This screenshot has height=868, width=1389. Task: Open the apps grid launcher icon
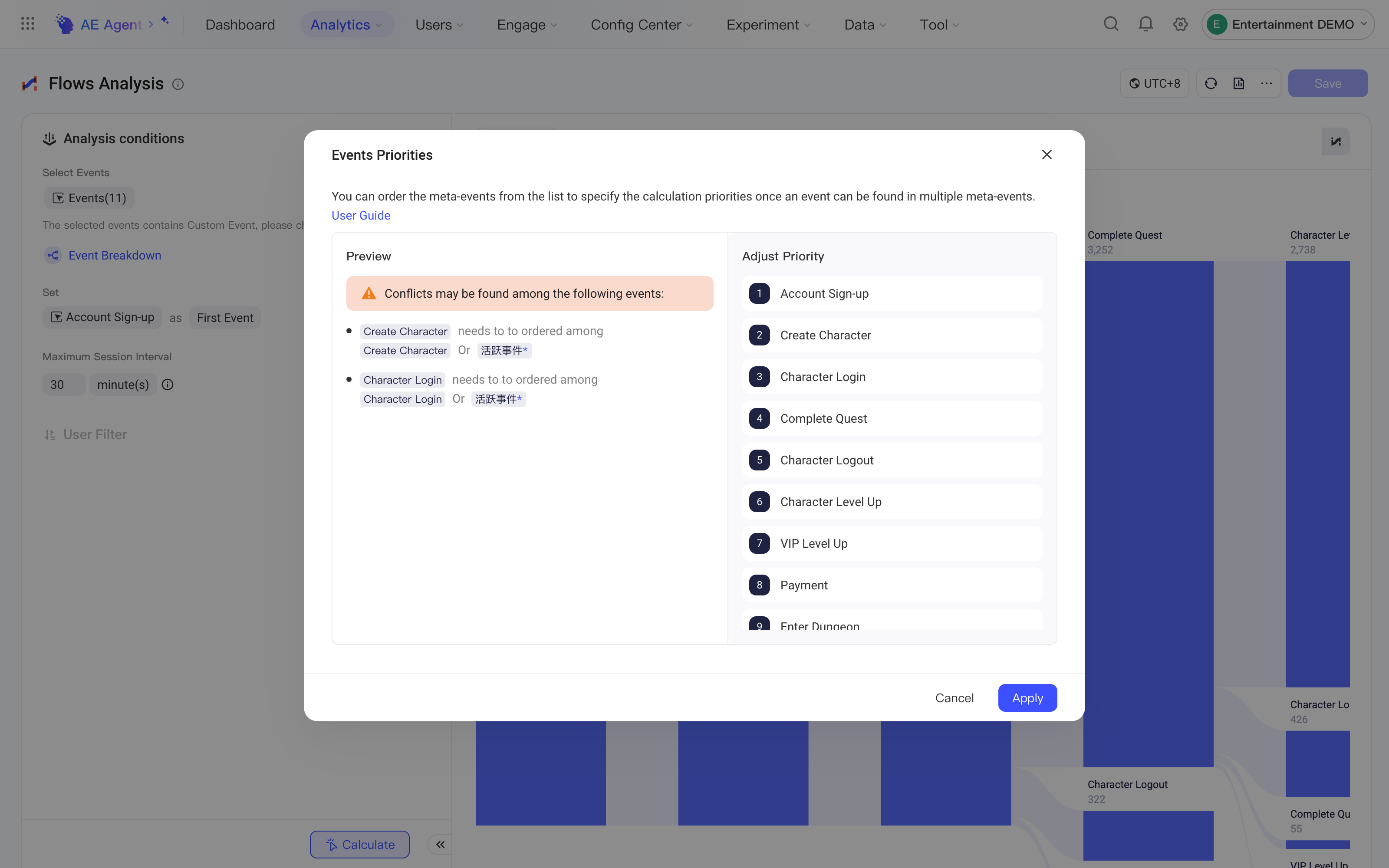pos(27,24)
